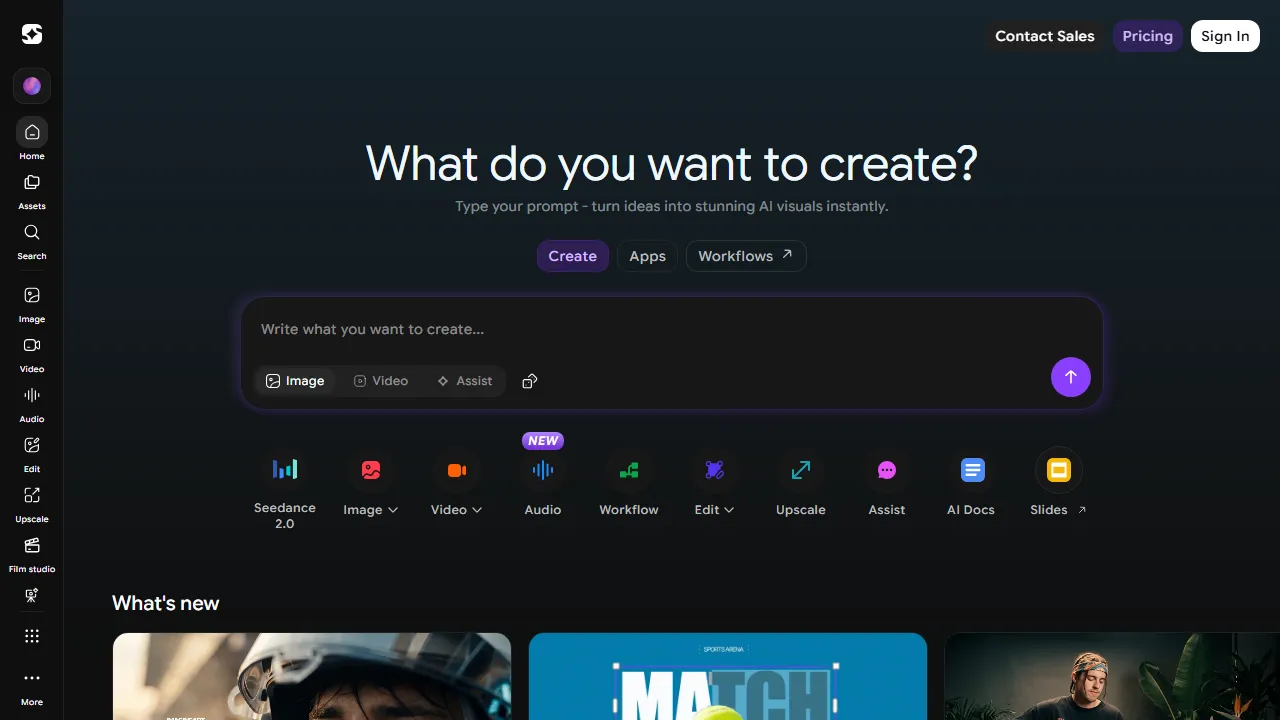Click the Contact Sales button
Image resolution: width=1280 pixels, height=720 pixels.
pyautogui.click(x=1045, y=36)
